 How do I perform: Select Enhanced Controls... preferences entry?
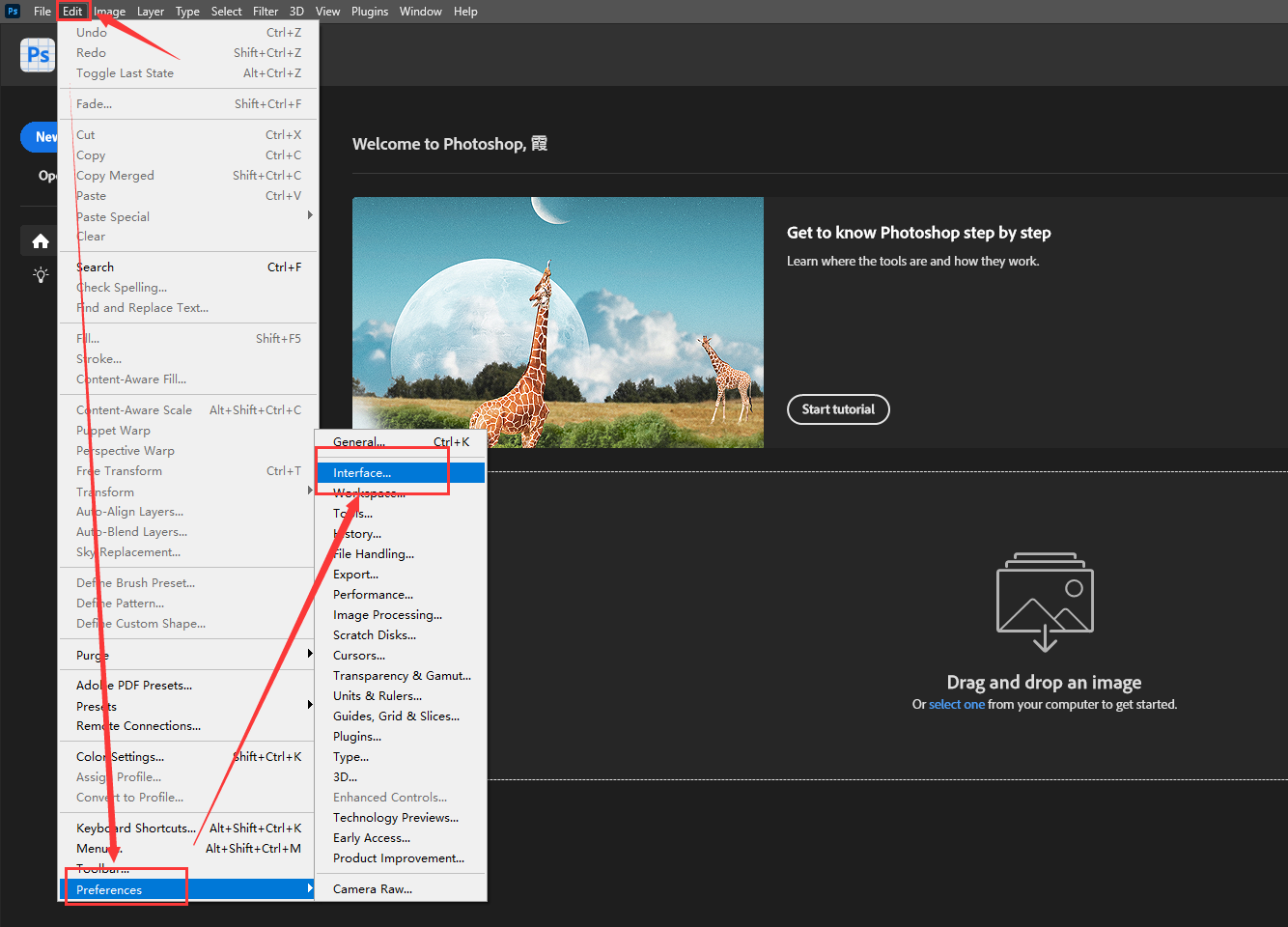tap(402, 798)
